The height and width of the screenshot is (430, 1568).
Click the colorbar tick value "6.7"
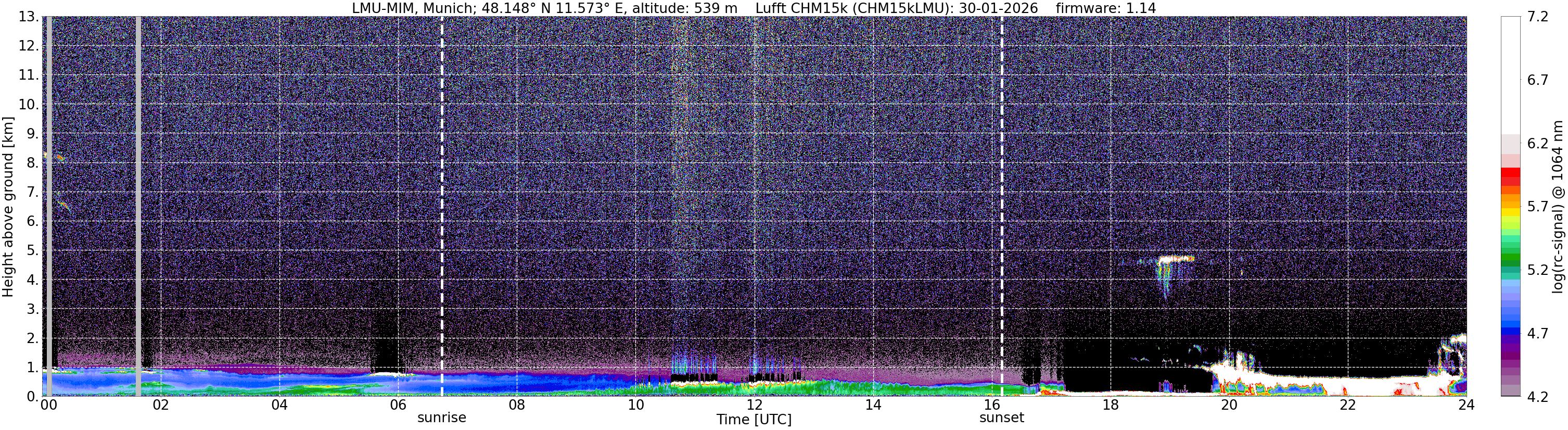tap(1538, 80)
